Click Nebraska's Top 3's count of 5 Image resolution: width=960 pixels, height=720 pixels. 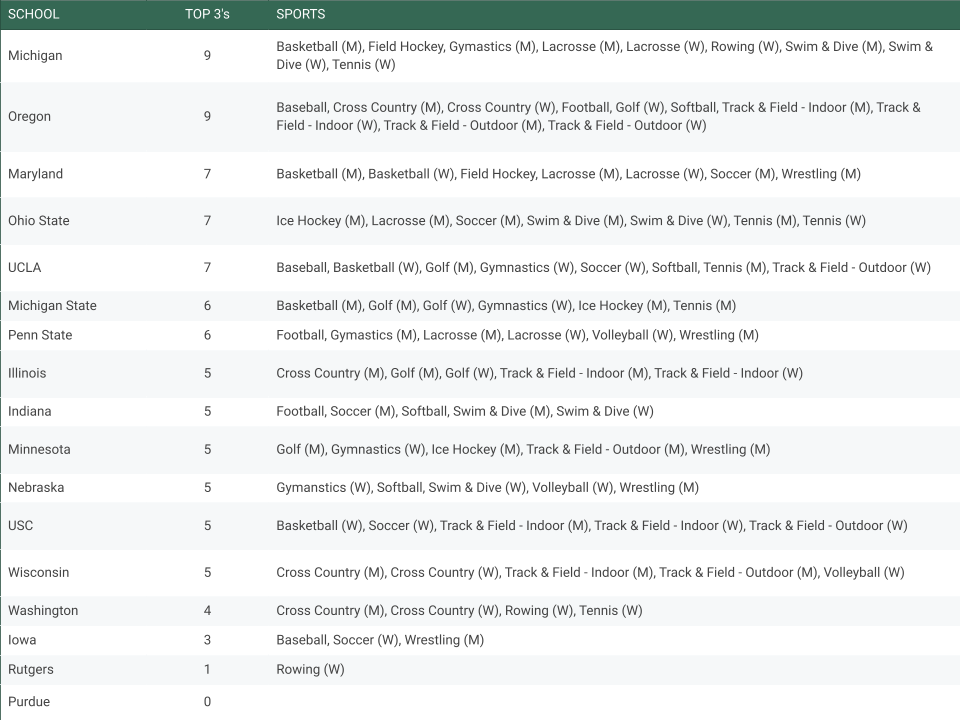click(207, 487)
